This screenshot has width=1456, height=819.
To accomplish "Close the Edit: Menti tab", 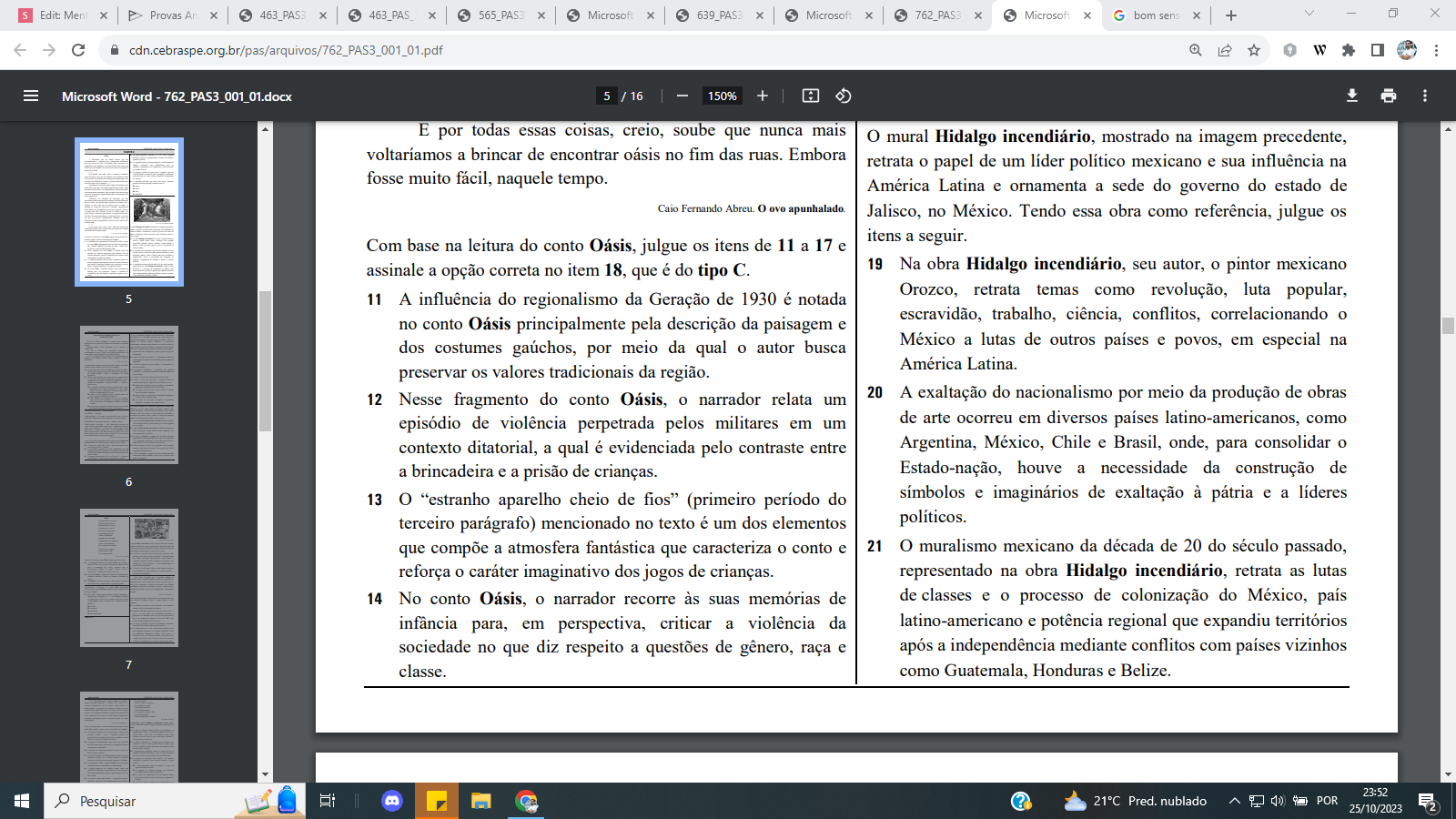I will 103,15.
